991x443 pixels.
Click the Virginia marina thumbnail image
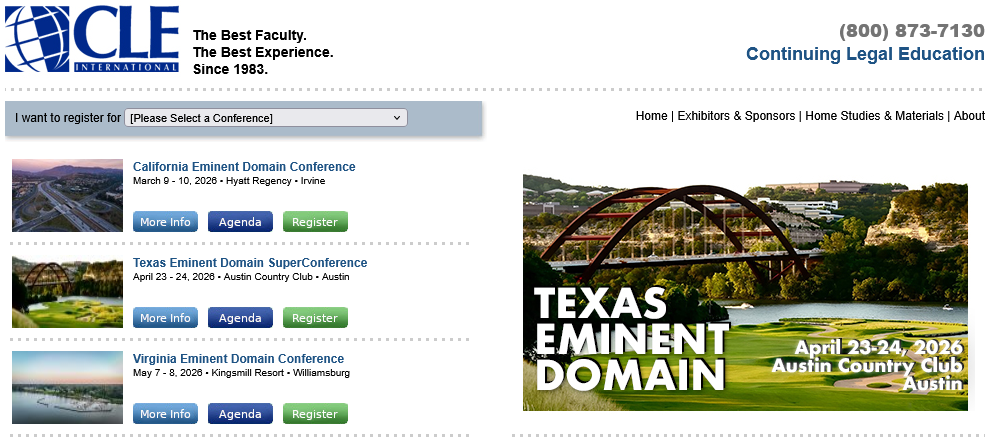click(x=67, y=387)
